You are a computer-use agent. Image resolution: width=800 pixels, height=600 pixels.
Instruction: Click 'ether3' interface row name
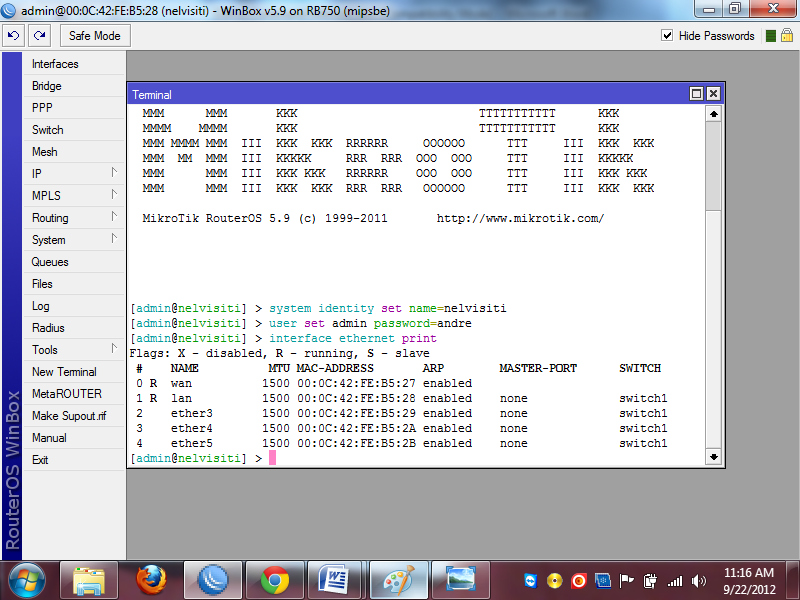point(192,413)
